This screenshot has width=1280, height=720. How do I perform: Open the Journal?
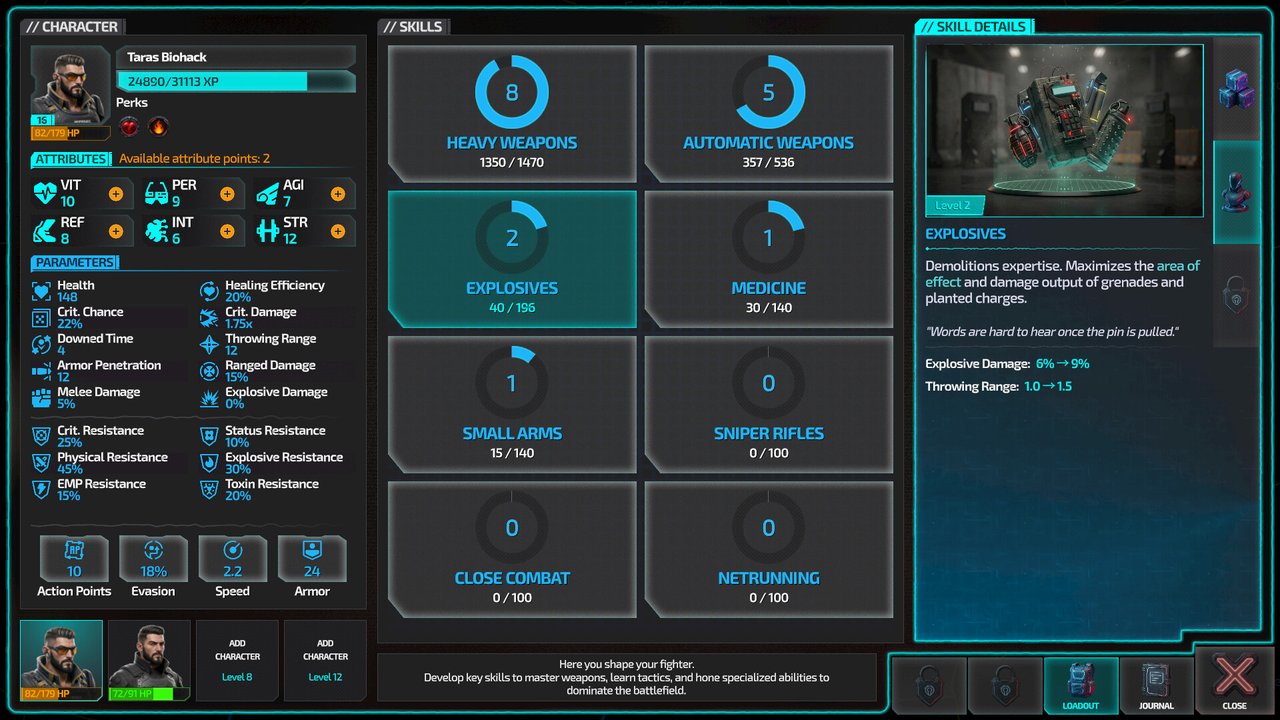(x=1156, y=684)
